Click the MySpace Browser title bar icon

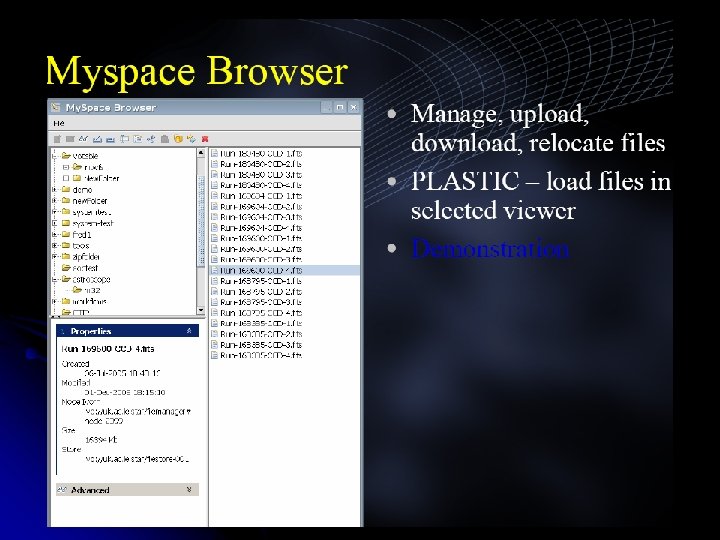point(56,107)
